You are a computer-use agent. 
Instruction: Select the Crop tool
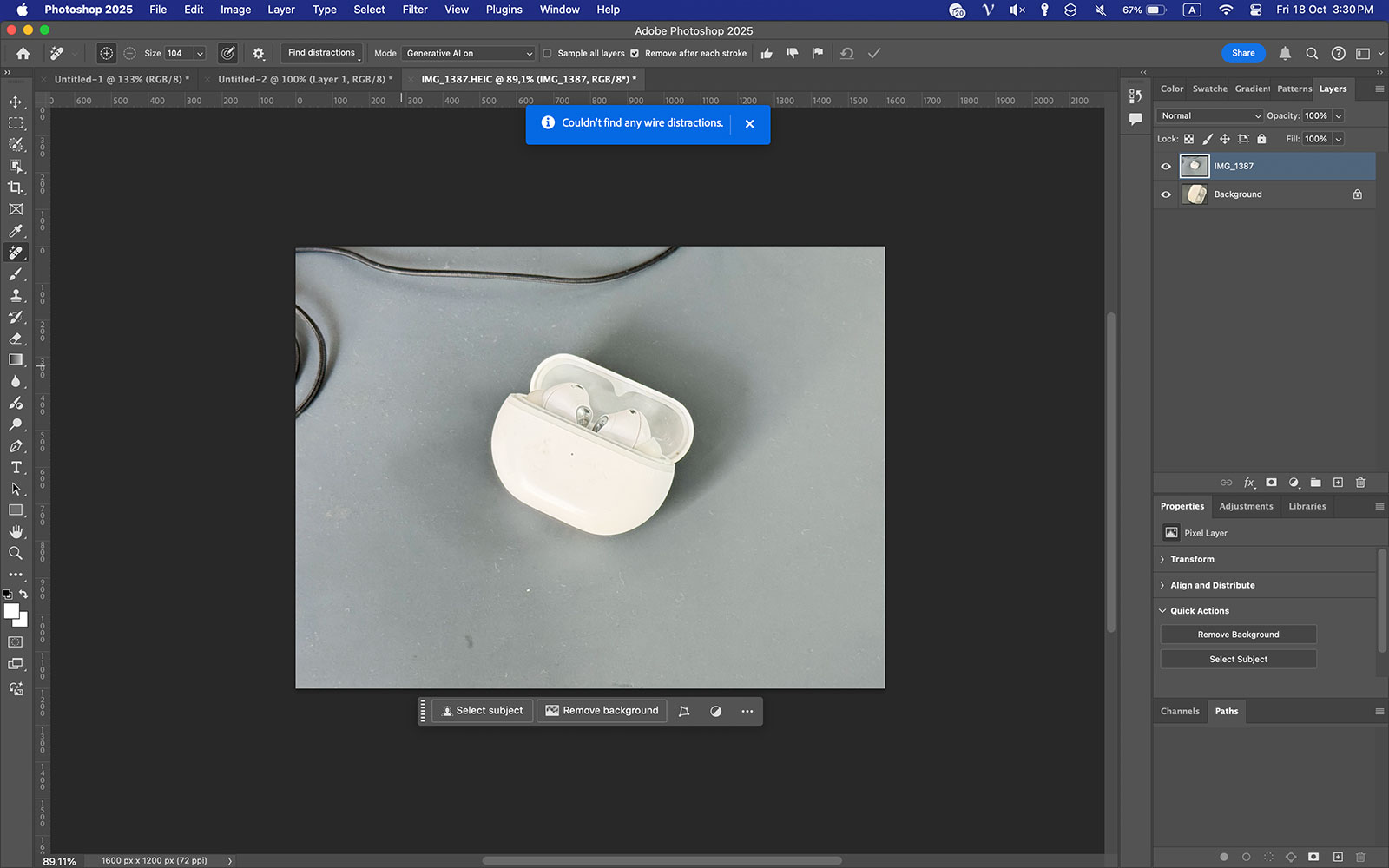(x=16, y=187)
